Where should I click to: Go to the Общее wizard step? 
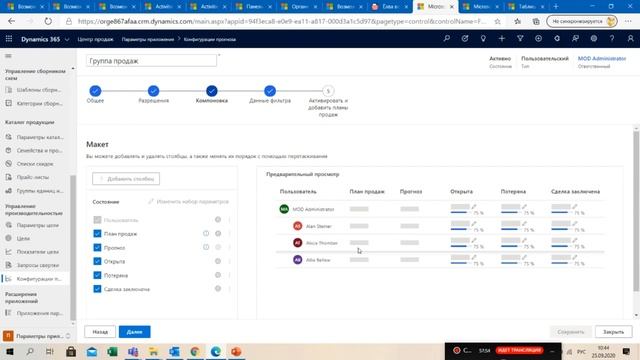[95, 91]
